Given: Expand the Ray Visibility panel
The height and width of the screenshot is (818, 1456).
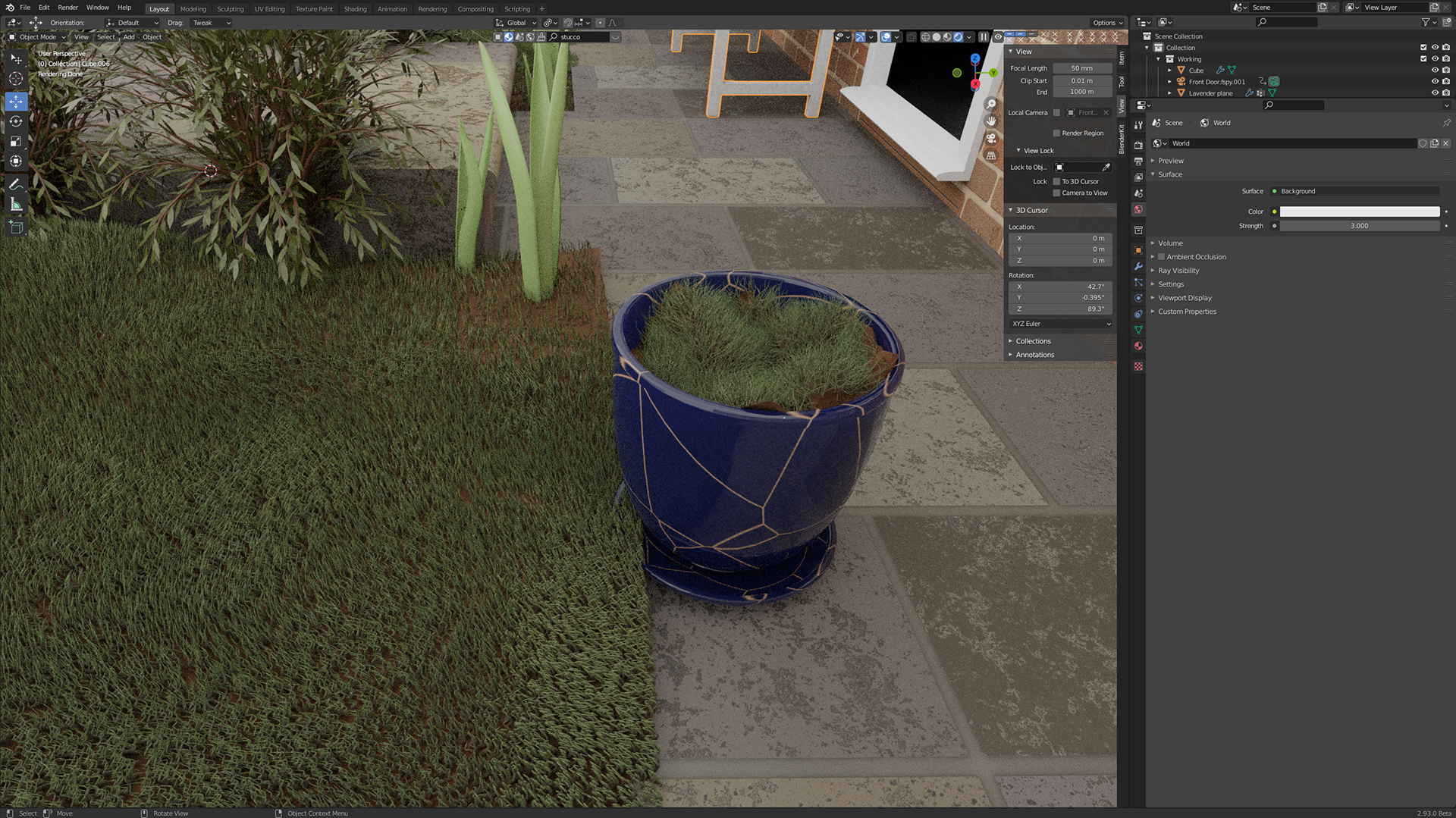Looking at the screenshot, I should (1178, 271).
